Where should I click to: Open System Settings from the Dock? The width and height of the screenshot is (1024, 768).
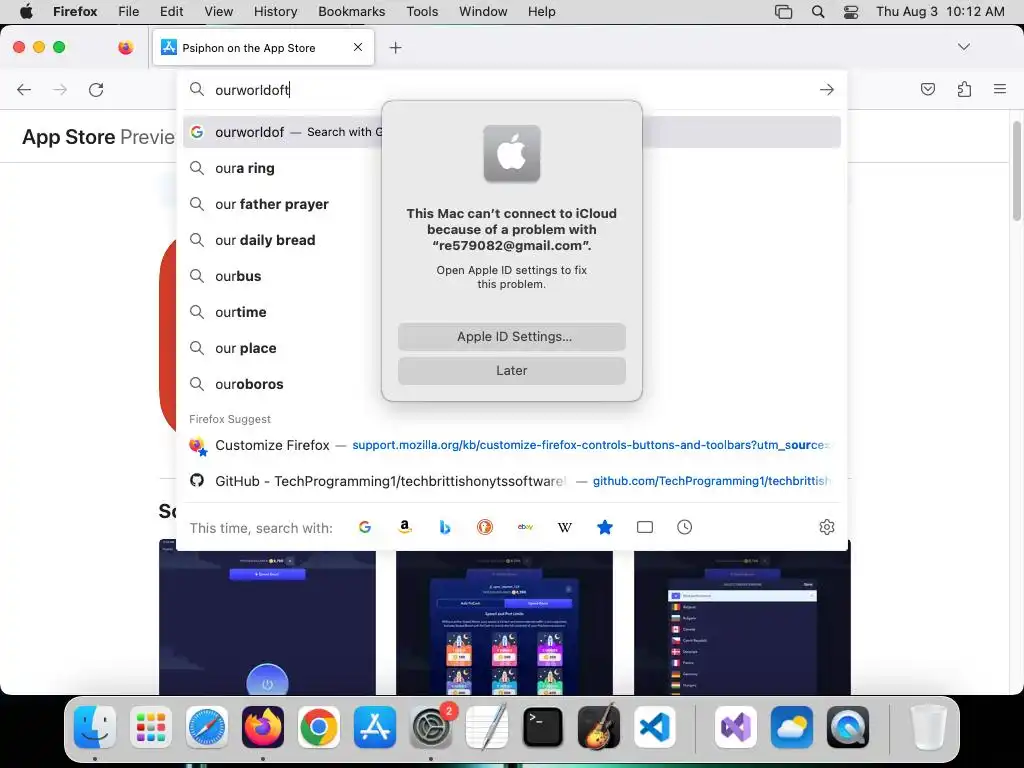click(431, 727)
